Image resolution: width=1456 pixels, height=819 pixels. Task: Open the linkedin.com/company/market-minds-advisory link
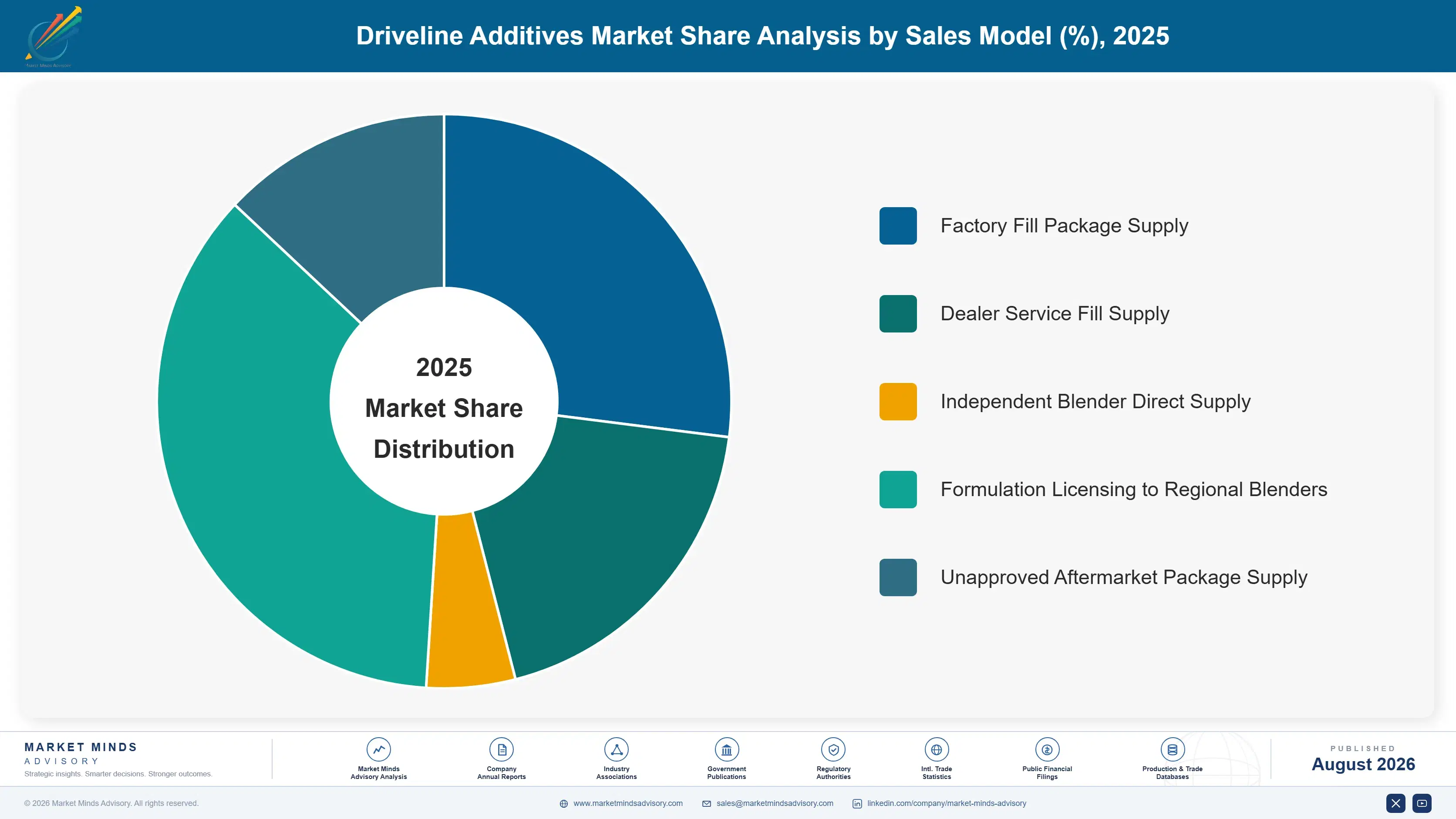point(947,803)
